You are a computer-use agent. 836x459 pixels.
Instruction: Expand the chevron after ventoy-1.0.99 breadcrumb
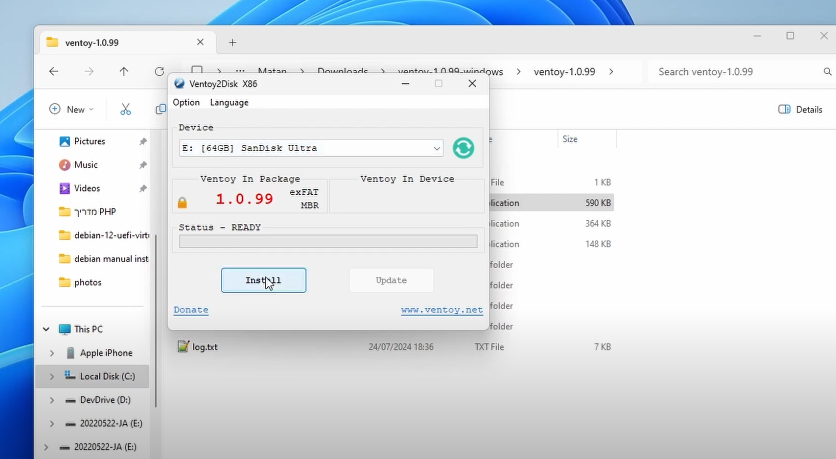(x=611, y=71)
